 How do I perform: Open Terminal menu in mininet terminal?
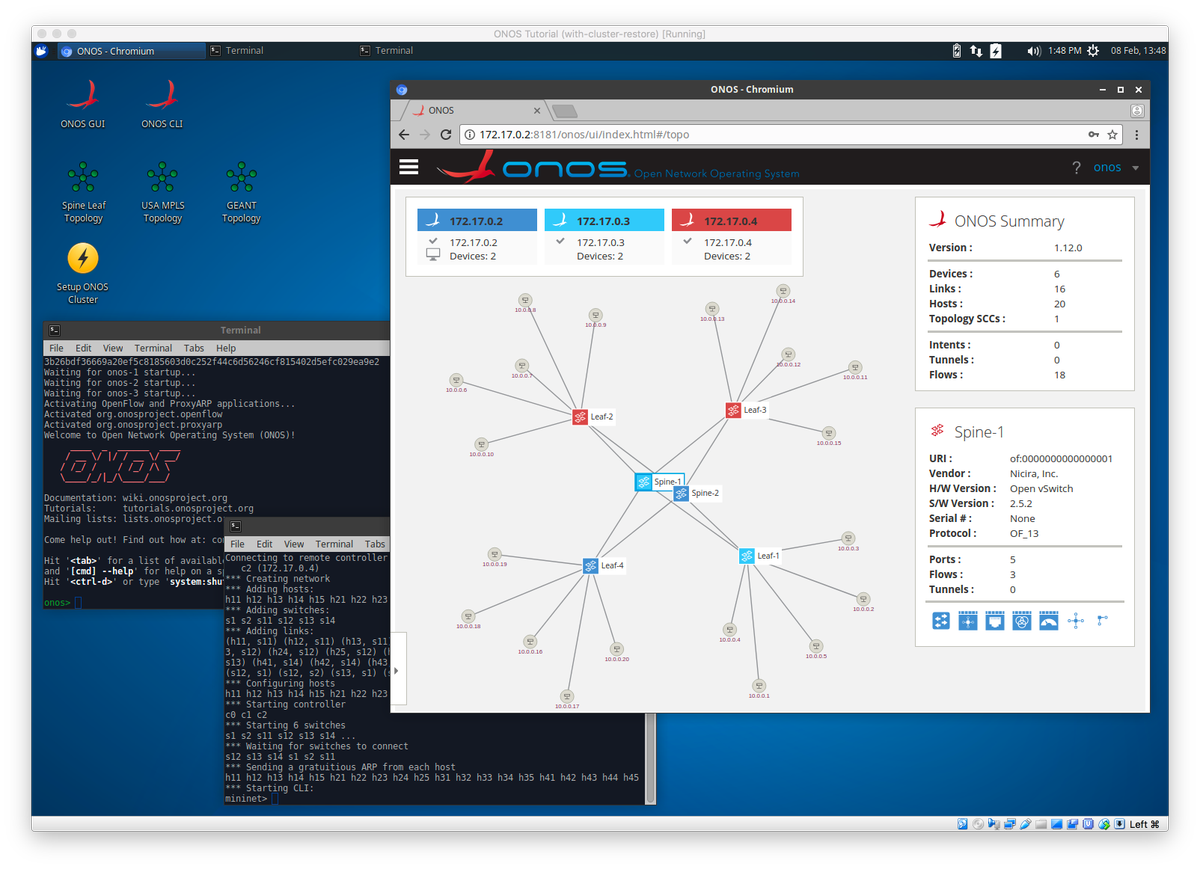point(334,544)
